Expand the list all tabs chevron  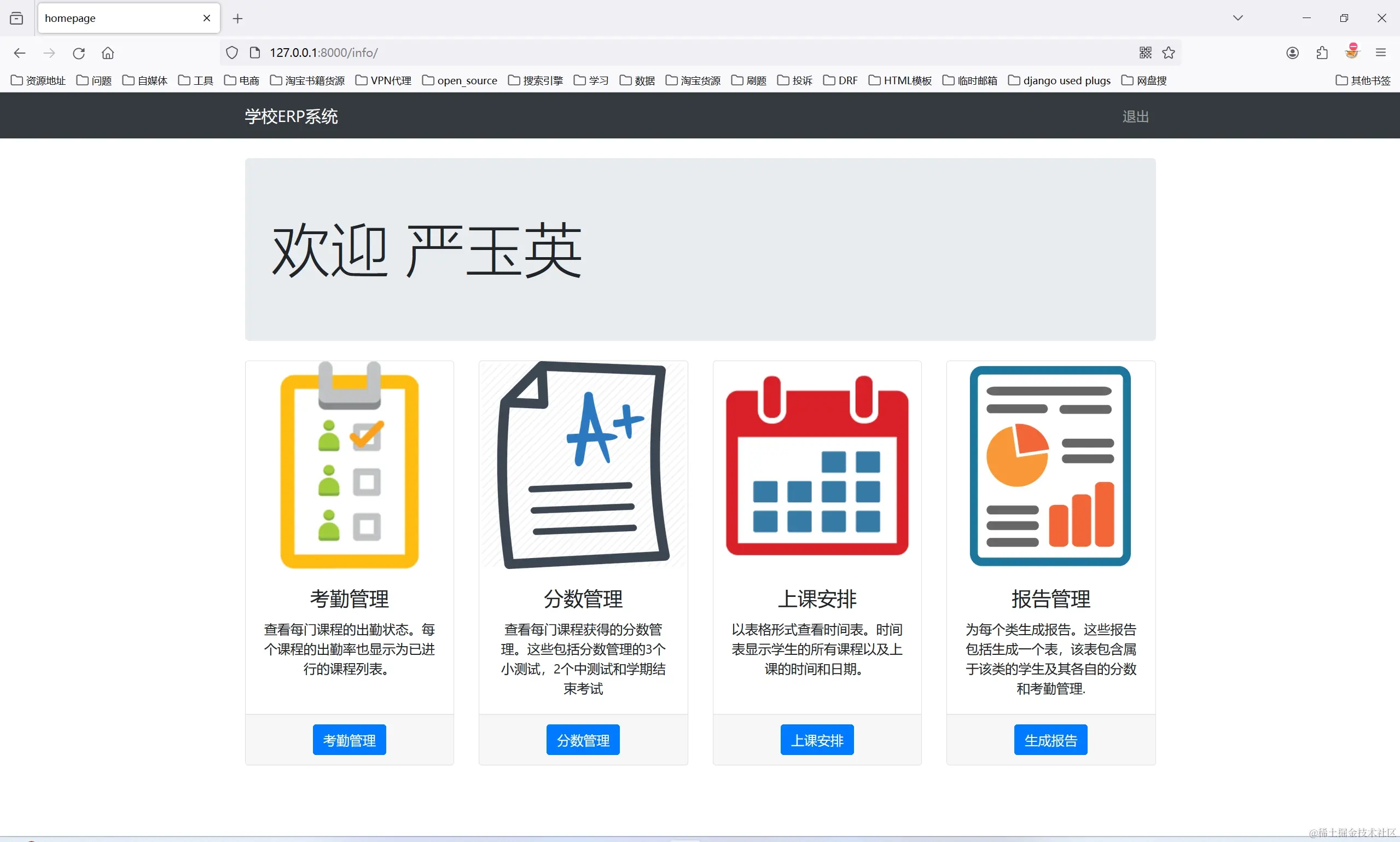pos(1238,18)
